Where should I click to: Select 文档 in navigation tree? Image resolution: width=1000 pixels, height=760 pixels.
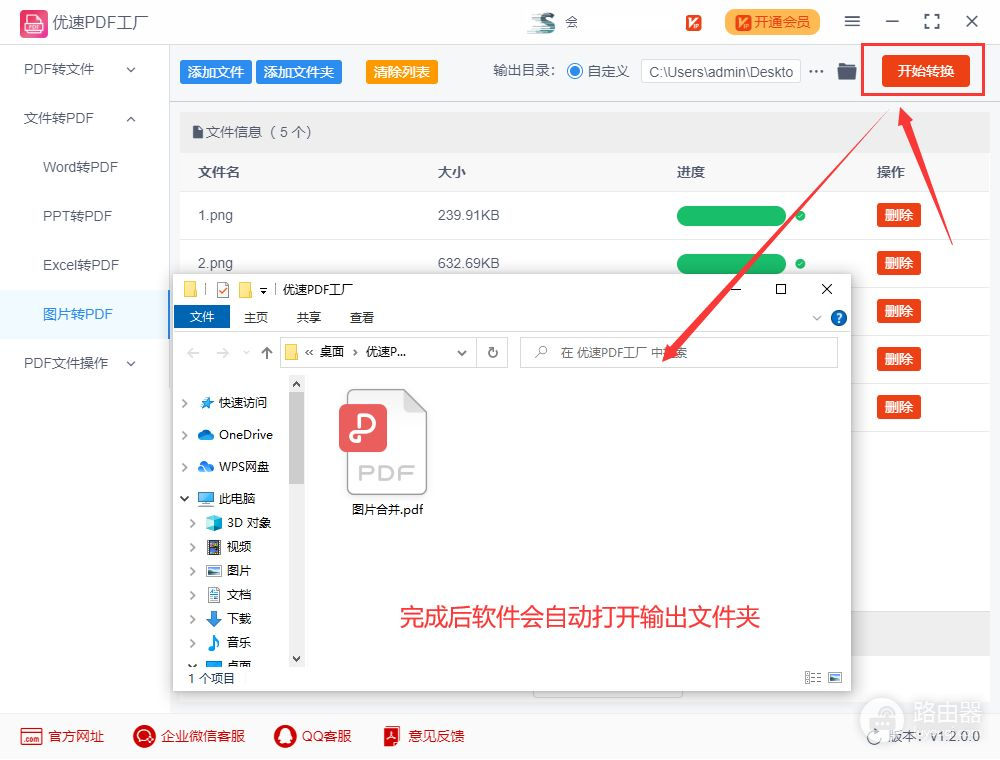point(230,595)
